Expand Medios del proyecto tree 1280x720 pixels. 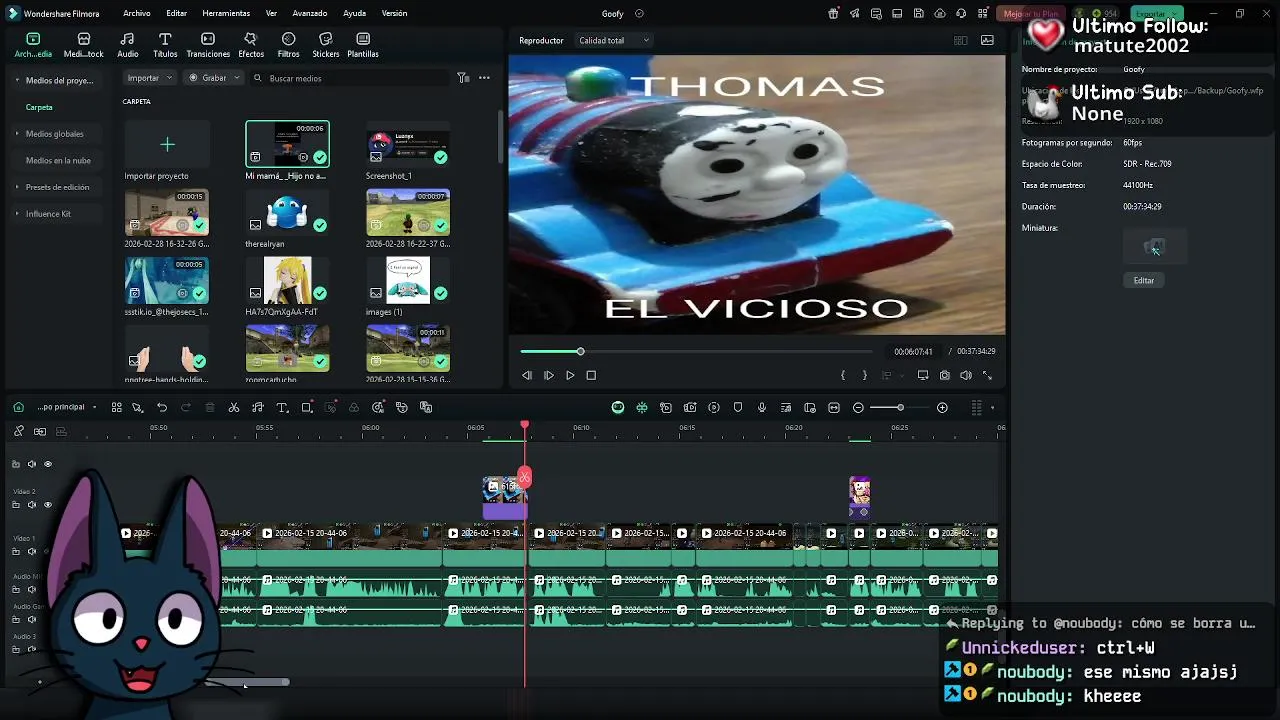coord(17,80)
